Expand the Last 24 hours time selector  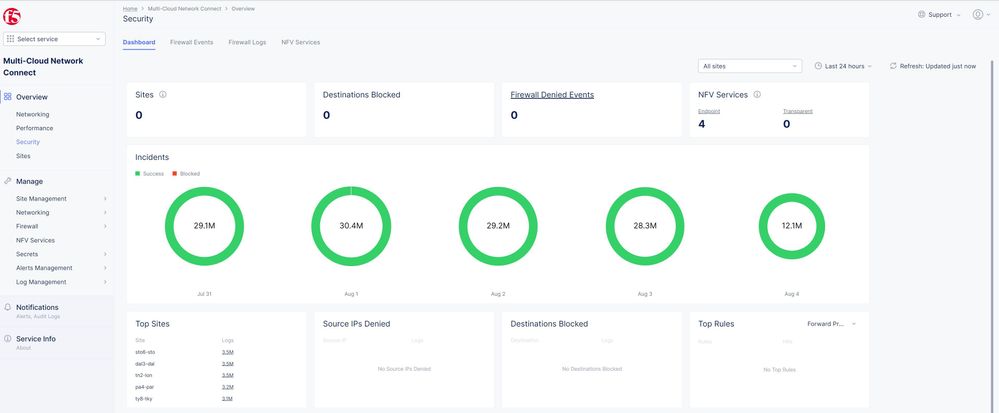[844, 66]
